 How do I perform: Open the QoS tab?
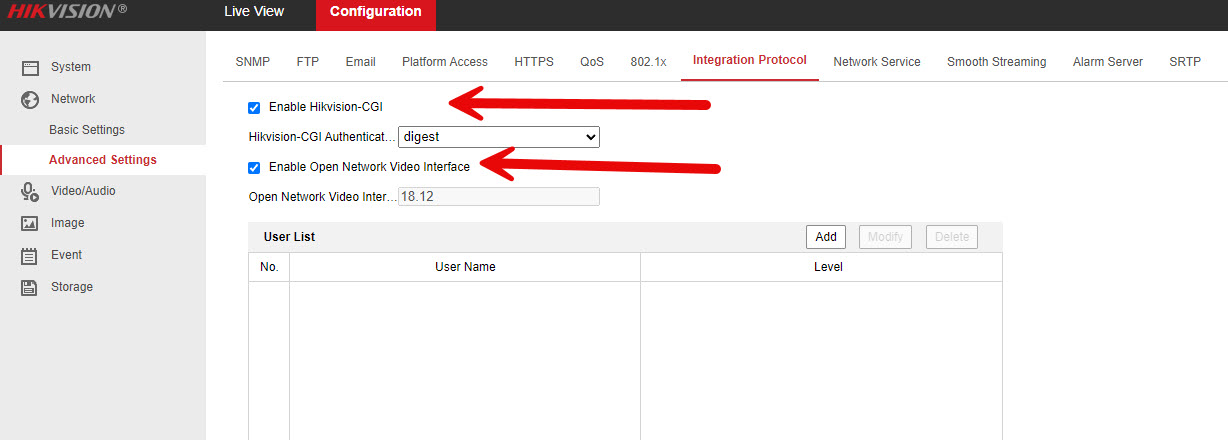tap(592, 62)
